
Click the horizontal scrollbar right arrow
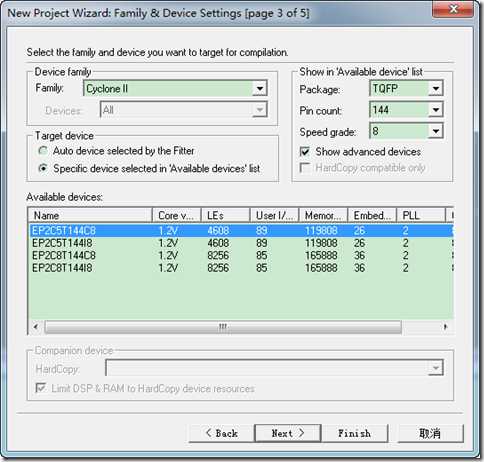click(445, 327)
